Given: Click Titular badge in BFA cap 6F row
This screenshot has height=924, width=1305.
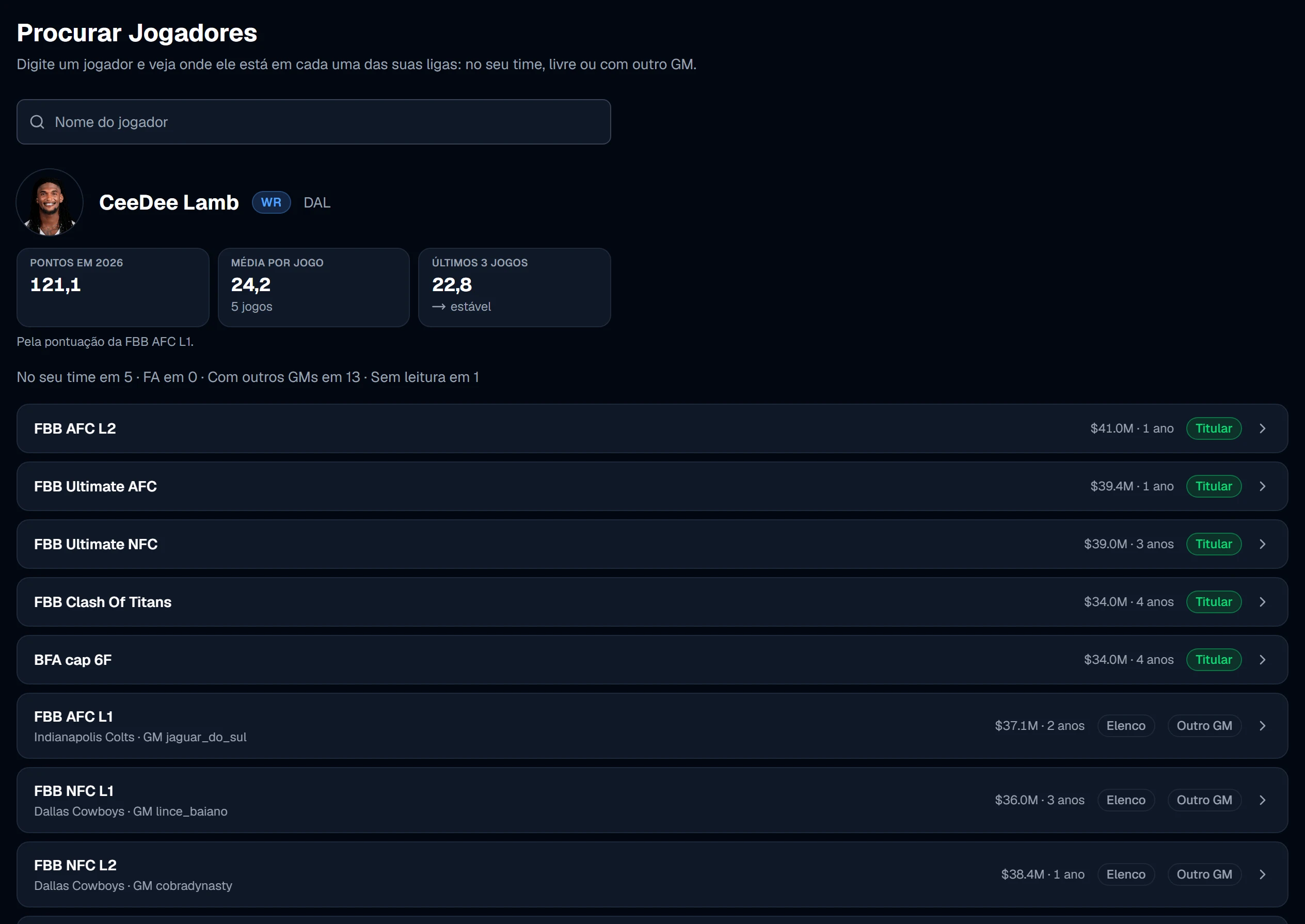Looking at the screenshot, I should [1214, 659].
